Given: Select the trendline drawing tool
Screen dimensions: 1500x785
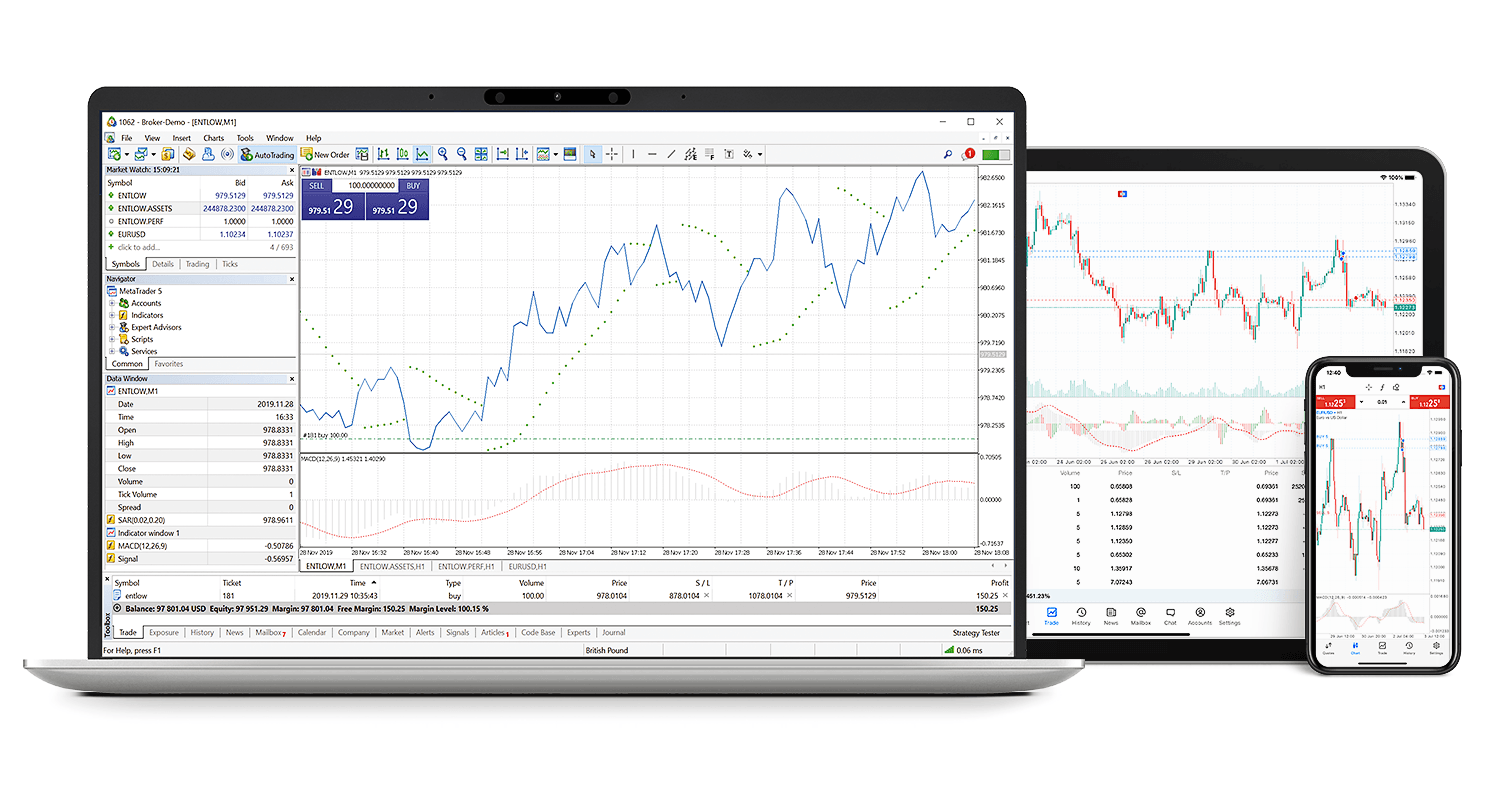Looking at the screenshot, I should point(671,154).
